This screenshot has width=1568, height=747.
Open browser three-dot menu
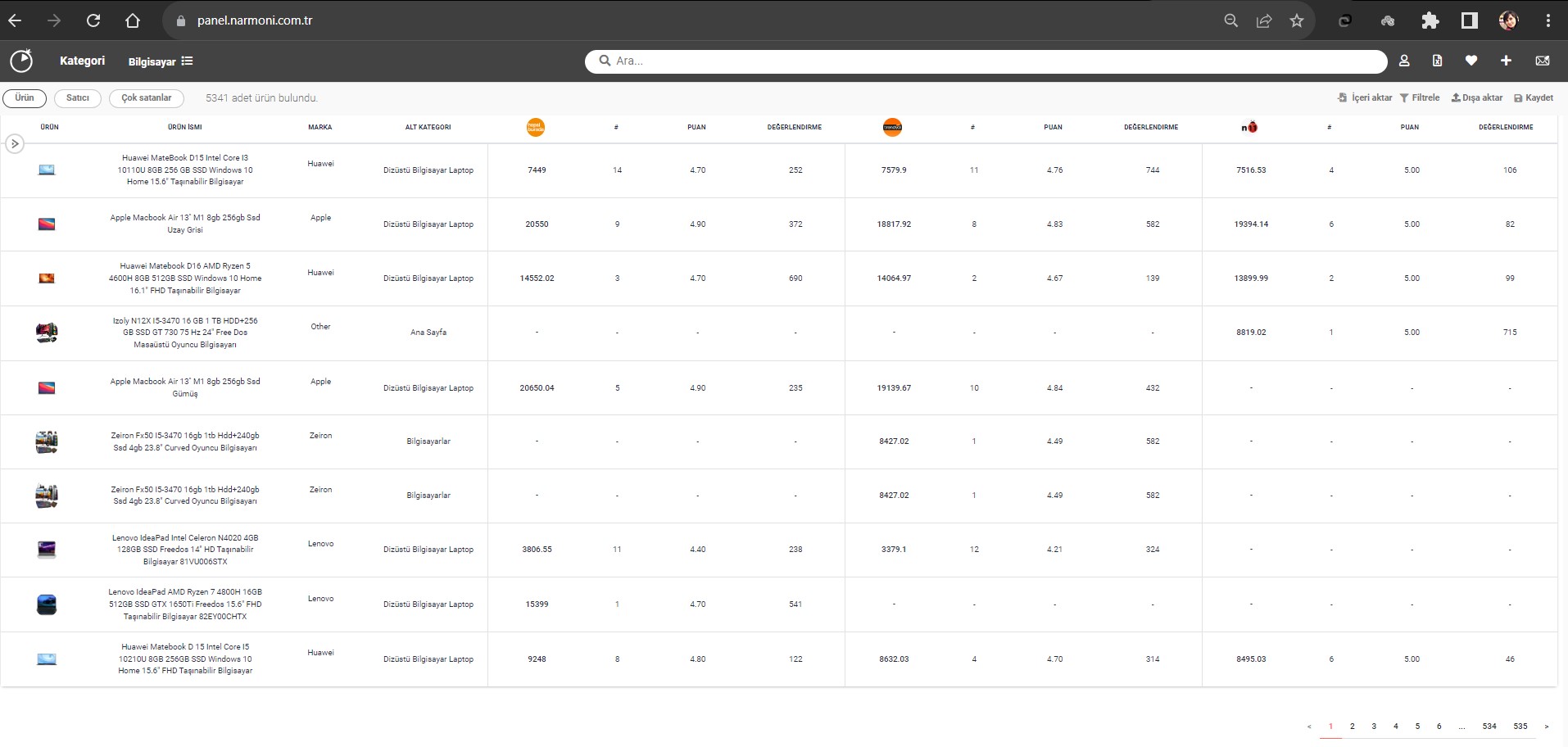tap(1548, 20)
